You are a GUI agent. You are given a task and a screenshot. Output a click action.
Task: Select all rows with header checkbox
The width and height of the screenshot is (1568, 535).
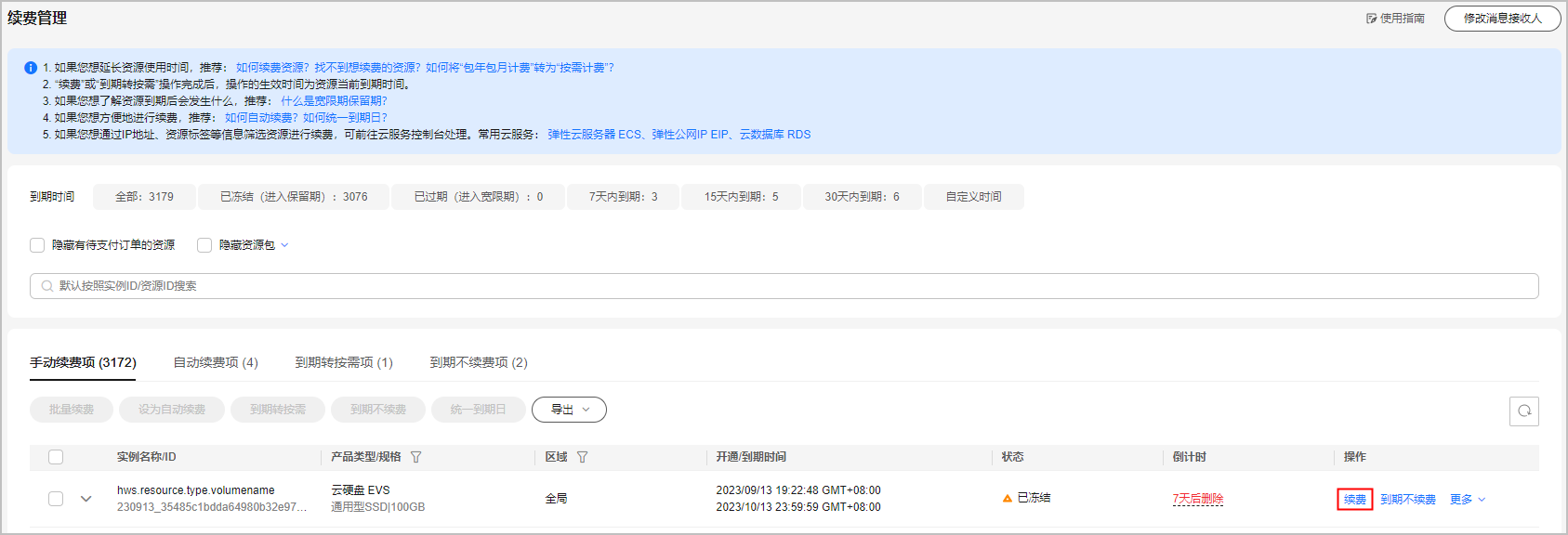coord(56,457)
